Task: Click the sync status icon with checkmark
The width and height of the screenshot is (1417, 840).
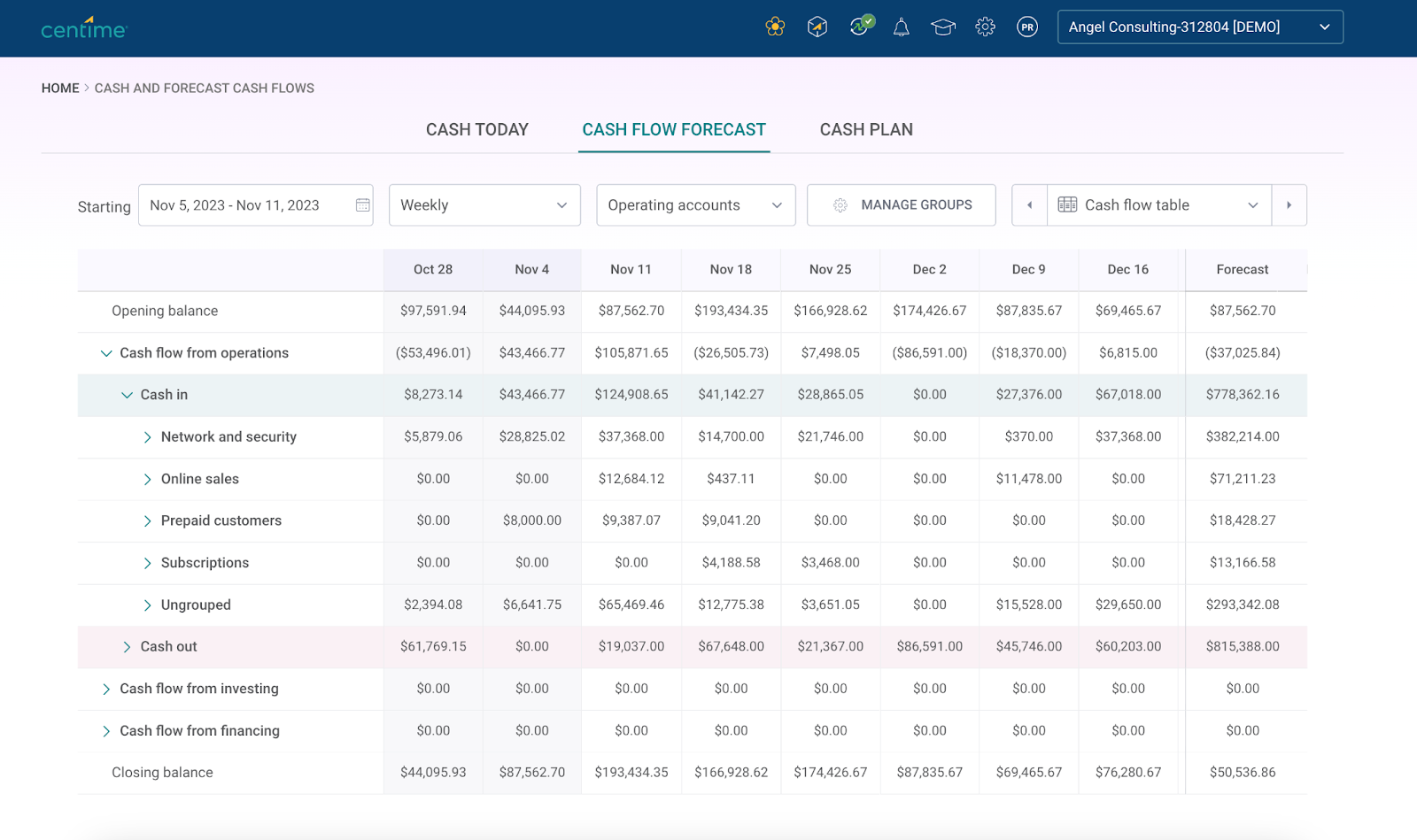Action: tap(859, 27)
